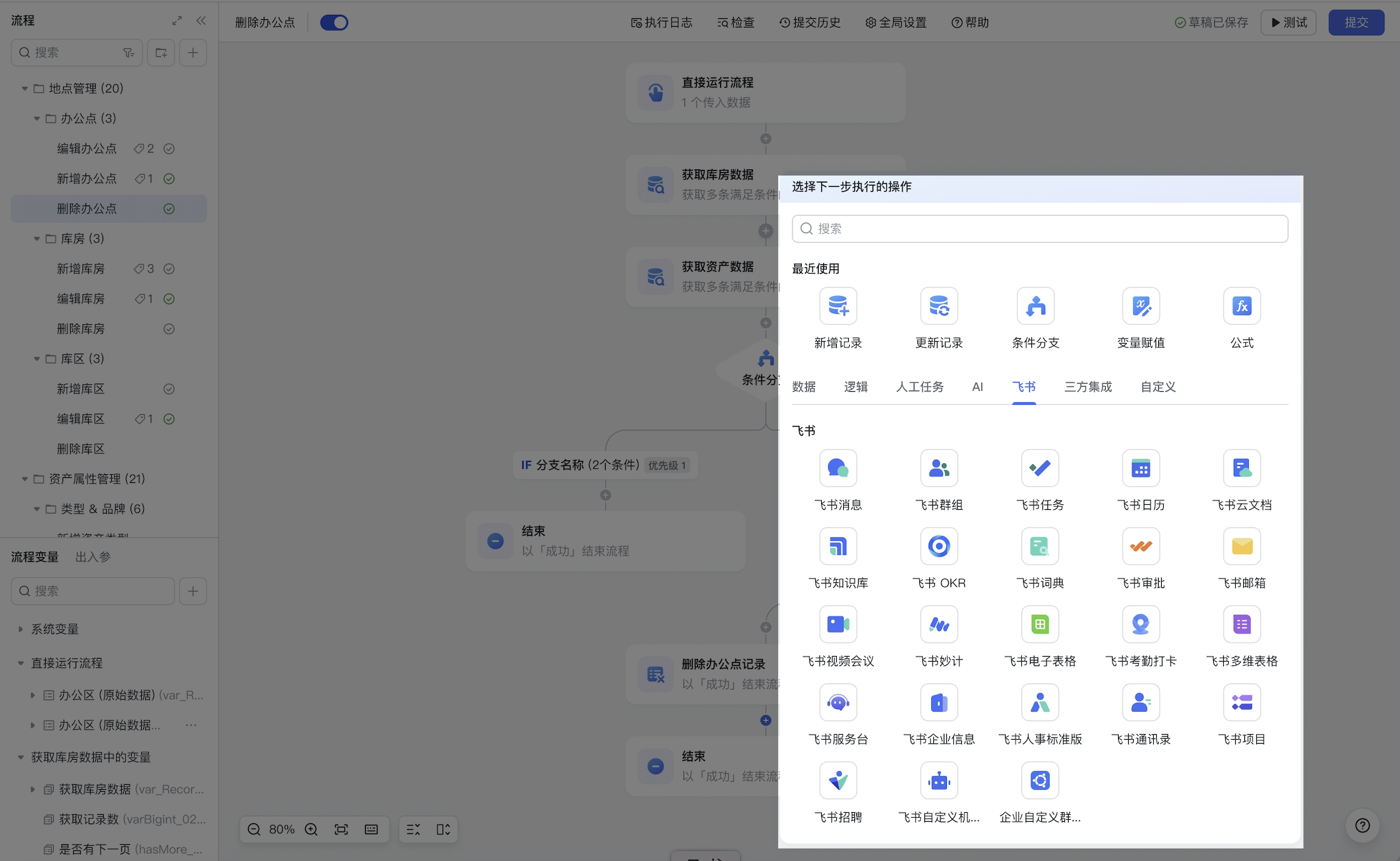Choose the 飞书服务台 action
This screenshot has height=861, width=1400.
[x=838, y=702]
